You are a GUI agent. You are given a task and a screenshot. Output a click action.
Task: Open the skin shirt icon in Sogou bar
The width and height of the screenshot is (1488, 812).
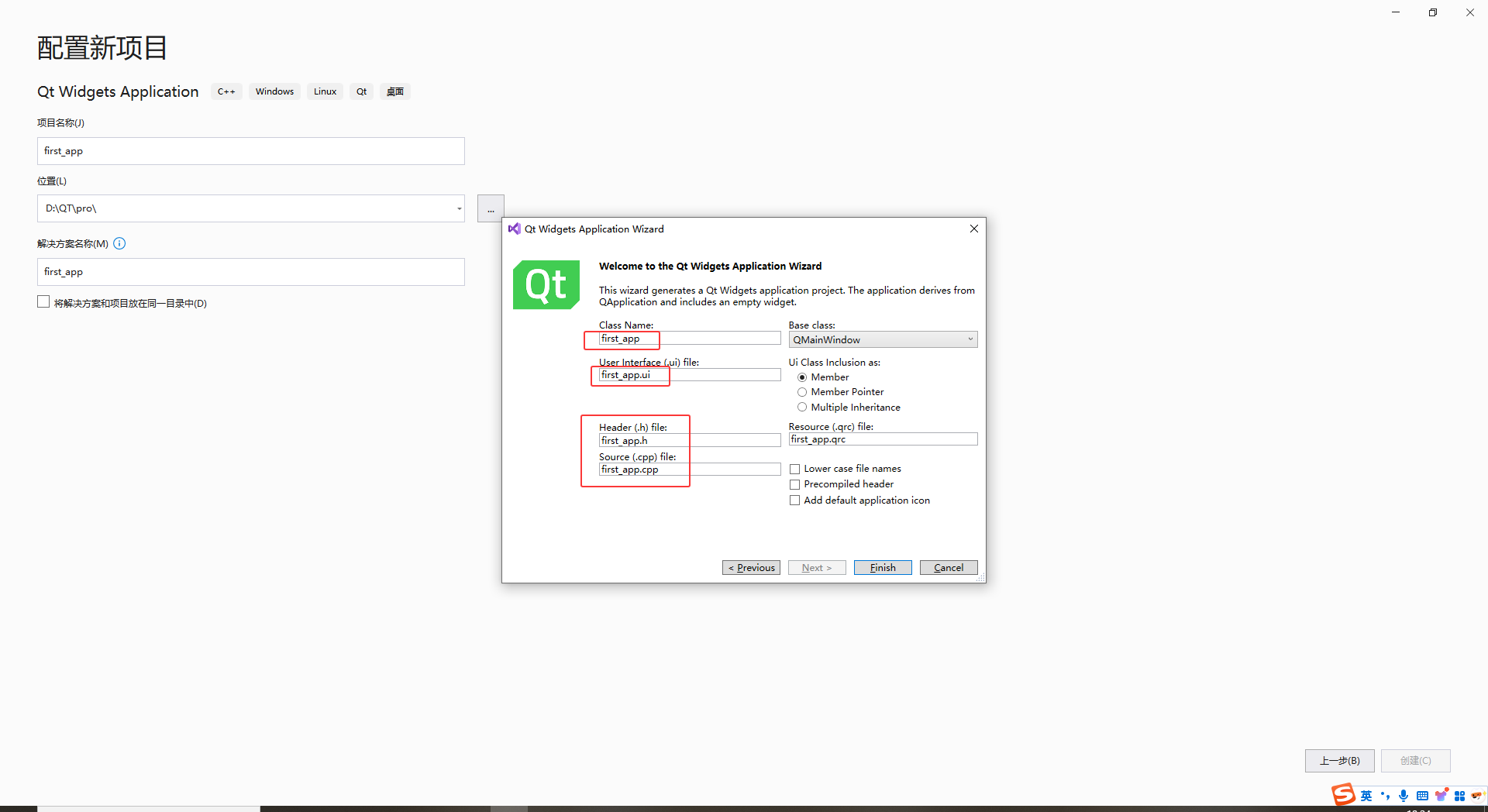click(1441, 795)
